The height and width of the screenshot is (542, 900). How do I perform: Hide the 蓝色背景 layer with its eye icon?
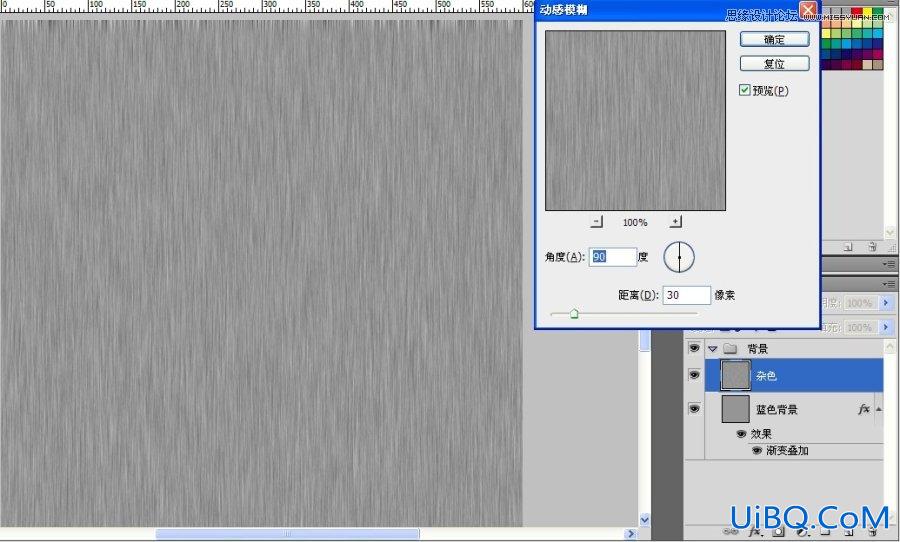click(x=694, y=409)
